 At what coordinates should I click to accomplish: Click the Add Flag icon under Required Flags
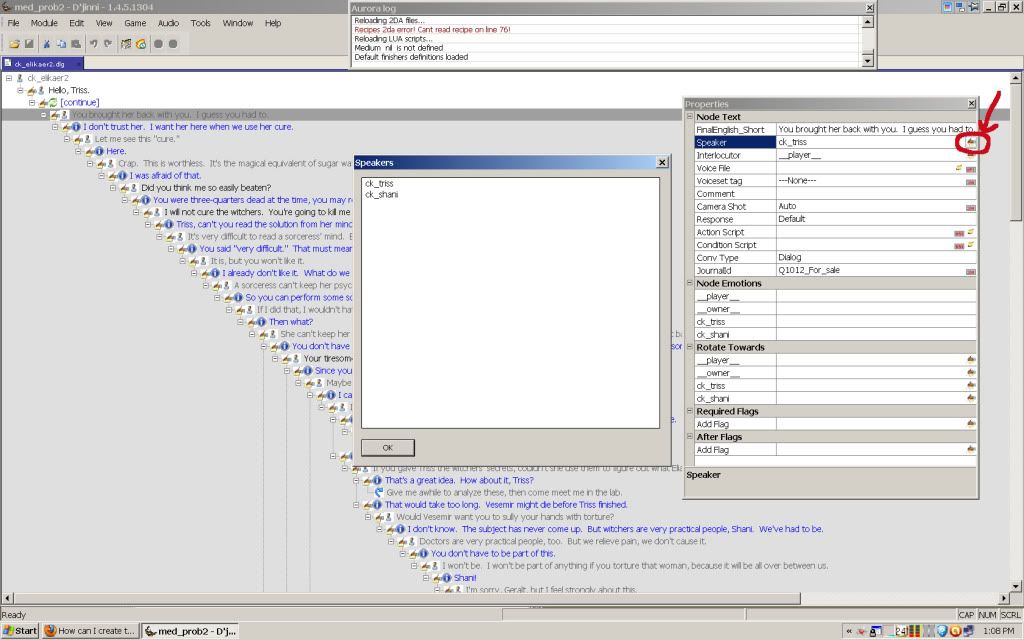click(970, 424)
